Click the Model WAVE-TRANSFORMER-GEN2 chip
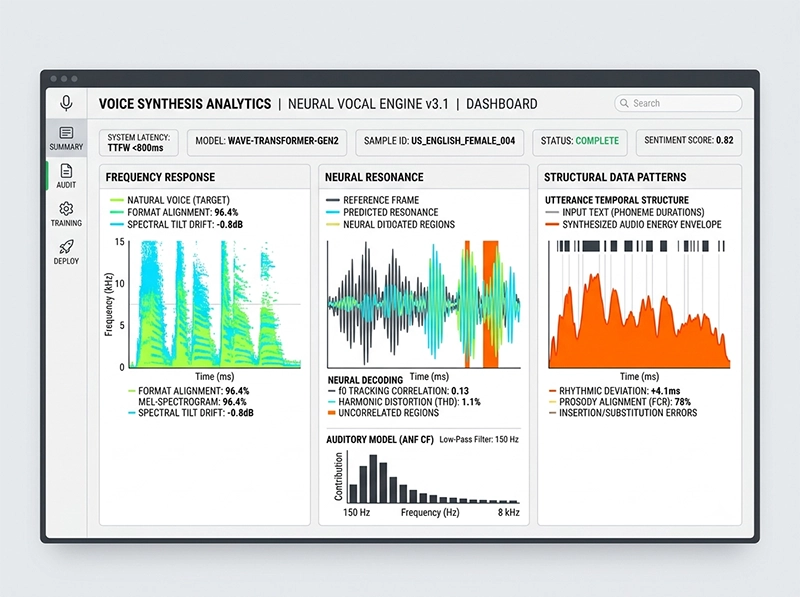This screenshot has width=800, height=597. [267, 141]
